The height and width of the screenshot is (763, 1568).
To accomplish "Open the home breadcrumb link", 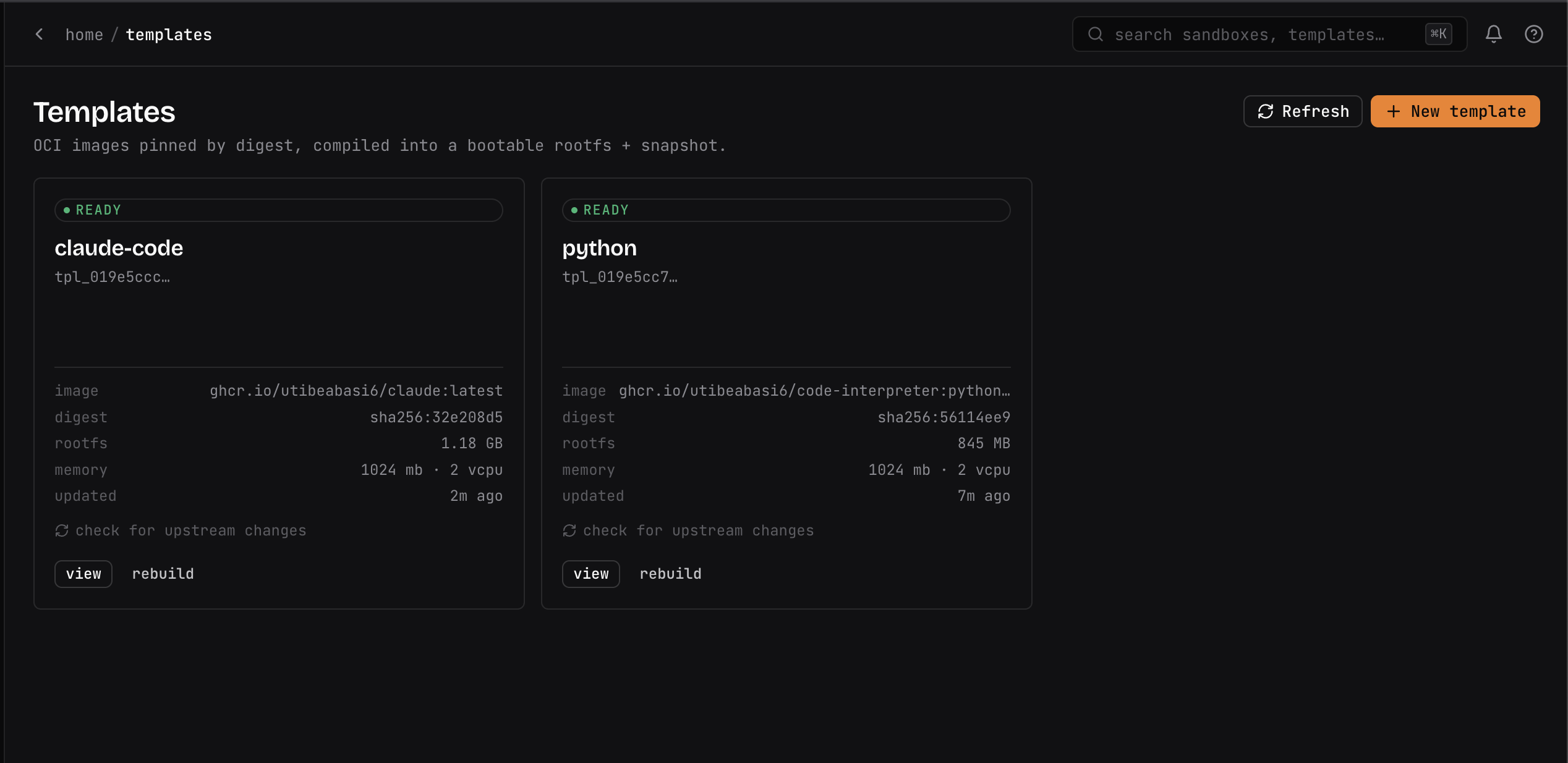I will pos(84,35).
